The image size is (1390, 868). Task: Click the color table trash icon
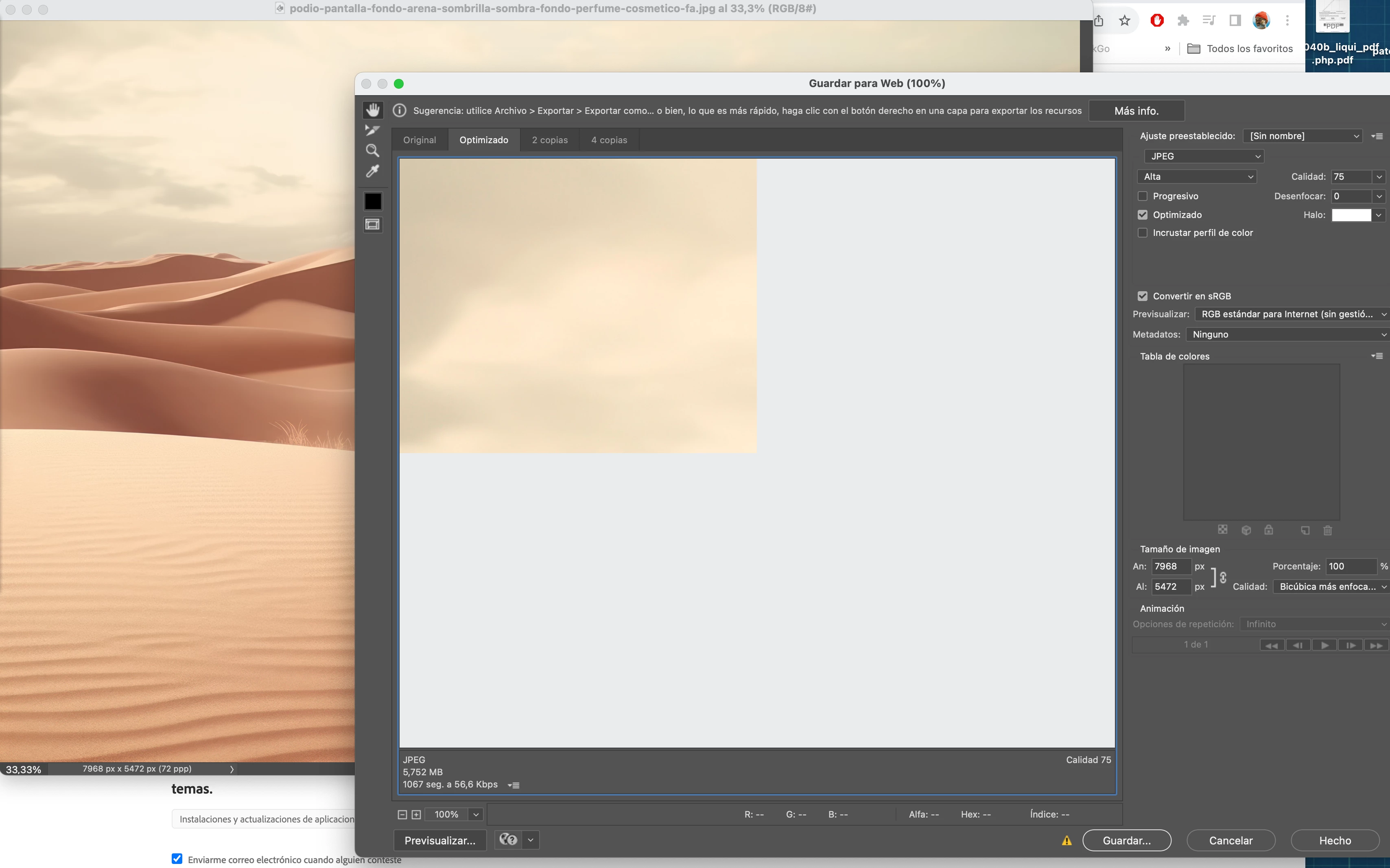(x=1327, y=530)
